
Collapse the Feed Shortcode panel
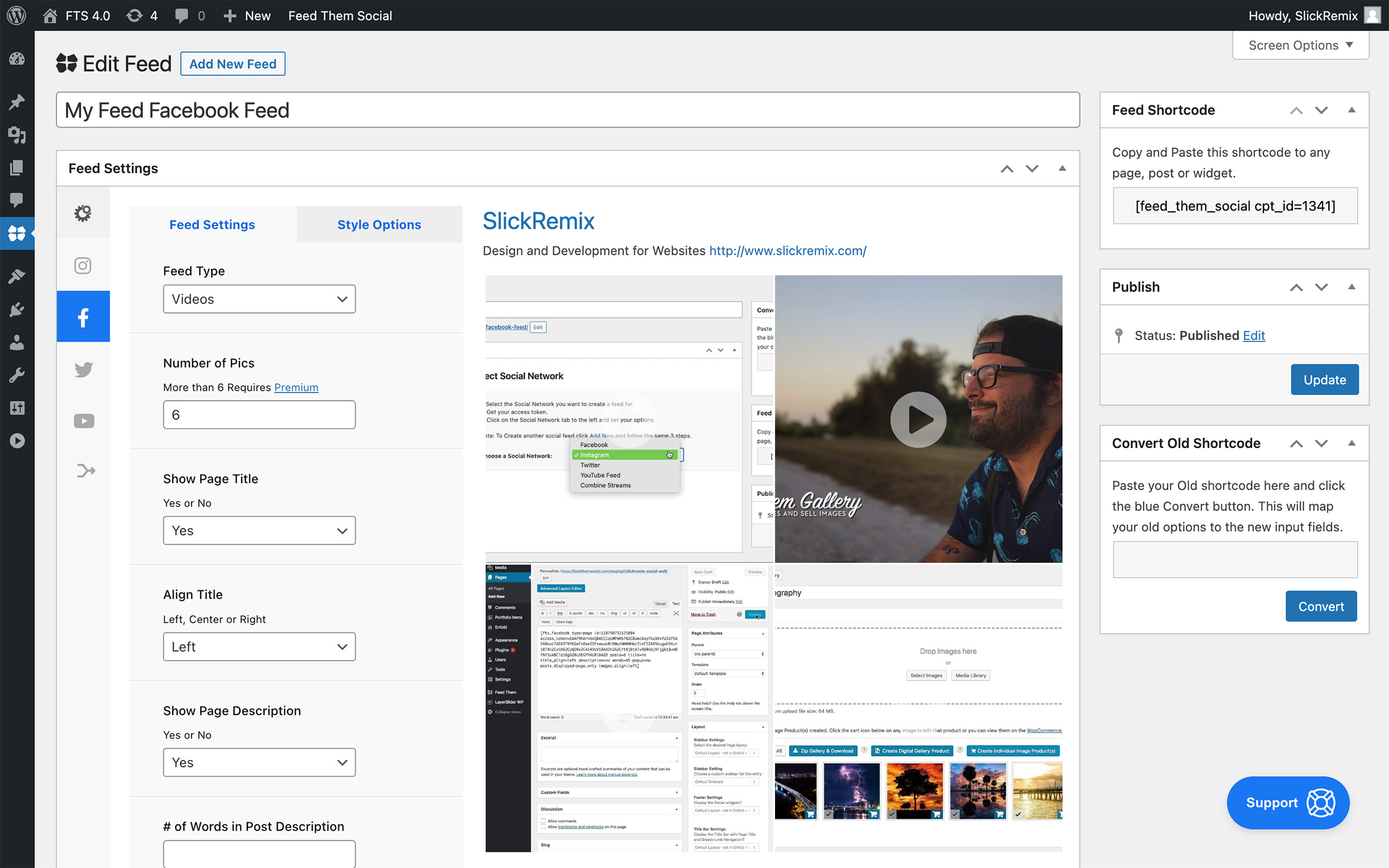(1352, 109)
